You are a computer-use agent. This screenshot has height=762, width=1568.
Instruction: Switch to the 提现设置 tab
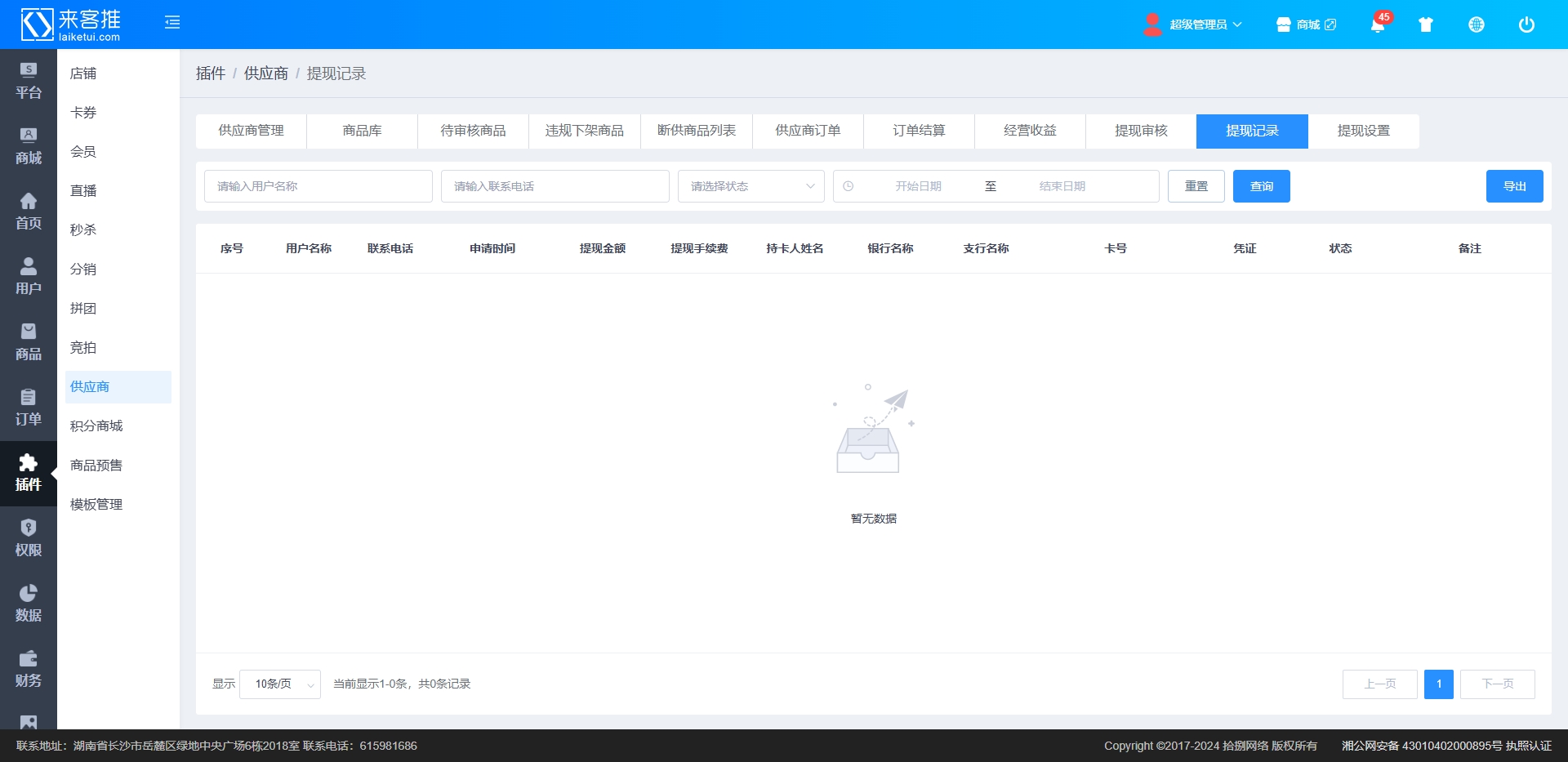tap(1363, 131)
